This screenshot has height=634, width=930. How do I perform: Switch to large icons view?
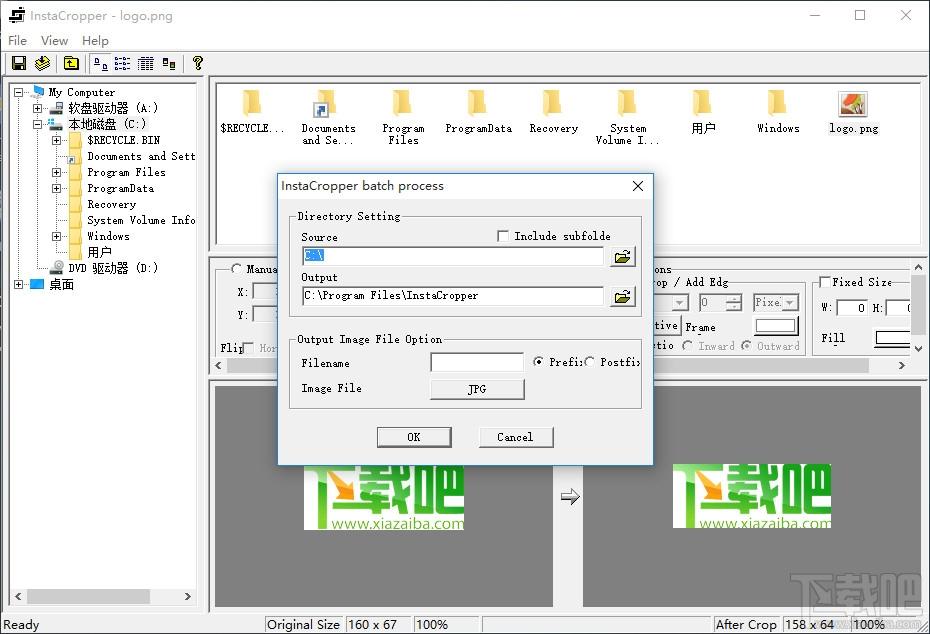101,63
